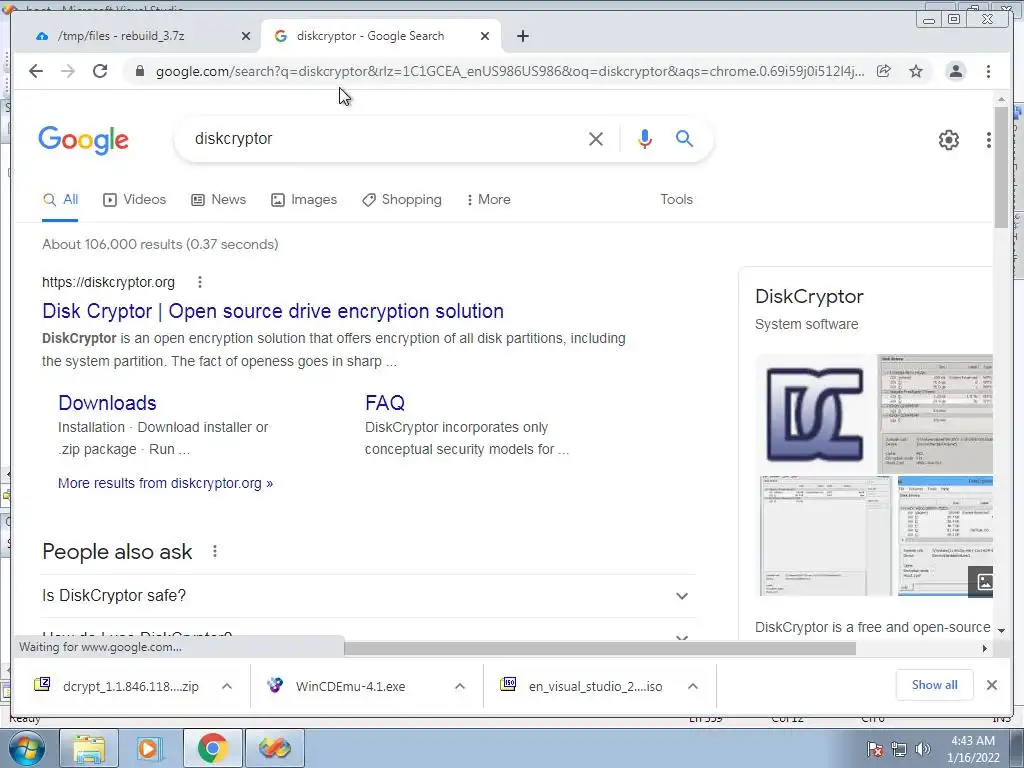
Task: Click the horizontal scrollbar thumb
Action: [600, 648]
